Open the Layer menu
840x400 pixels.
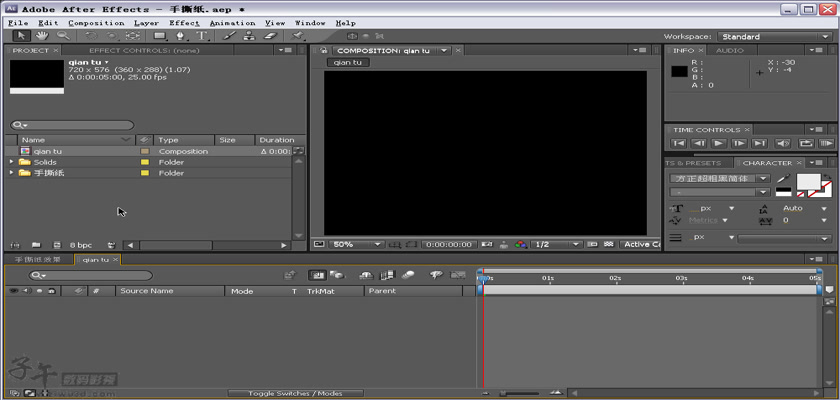tap(146, 23)
